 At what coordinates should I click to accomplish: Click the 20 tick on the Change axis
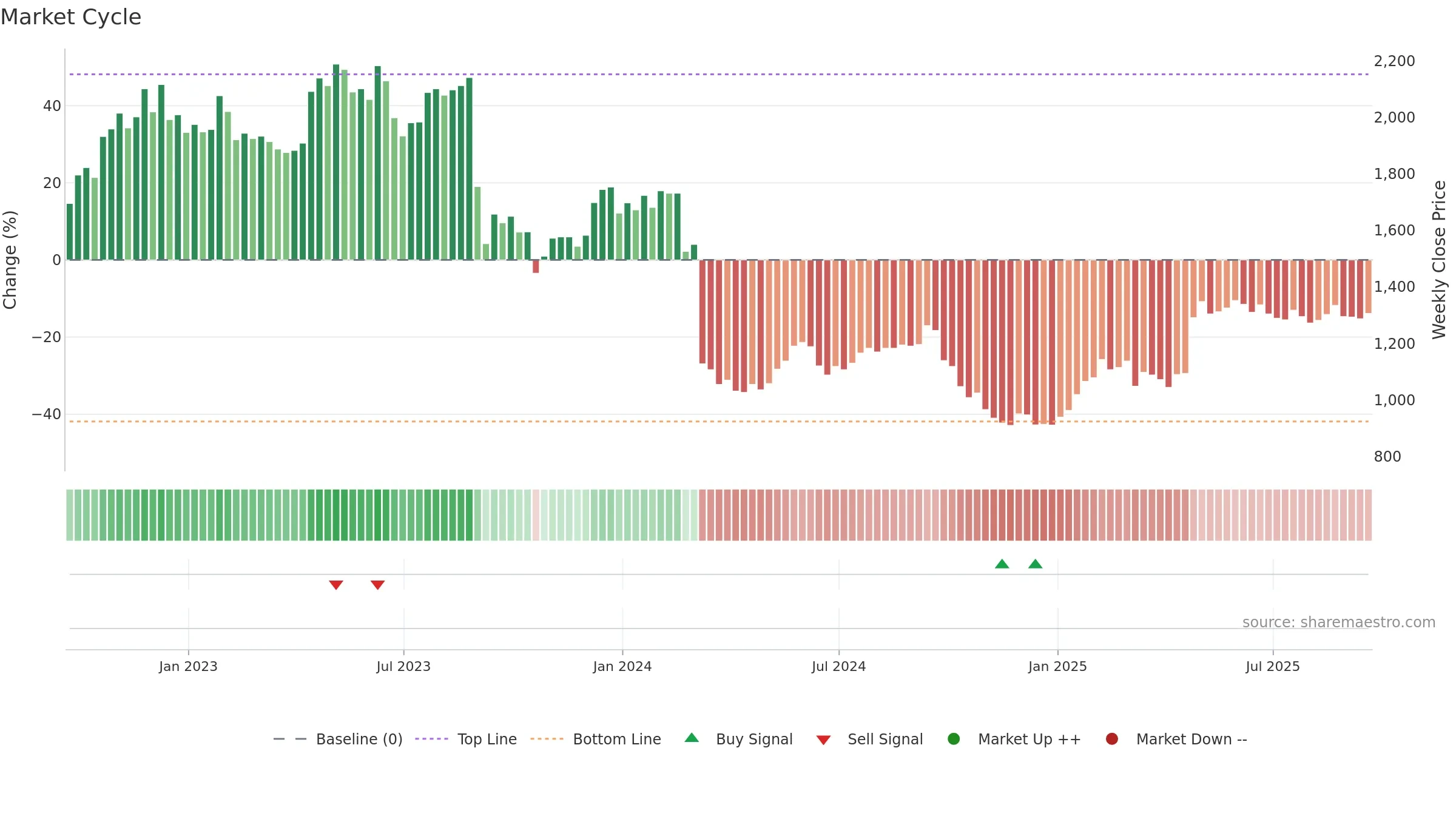point(52,183)
